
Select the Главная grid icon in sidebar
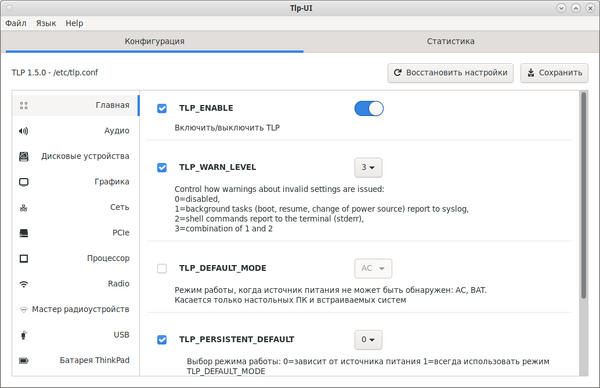click(24, 106)
